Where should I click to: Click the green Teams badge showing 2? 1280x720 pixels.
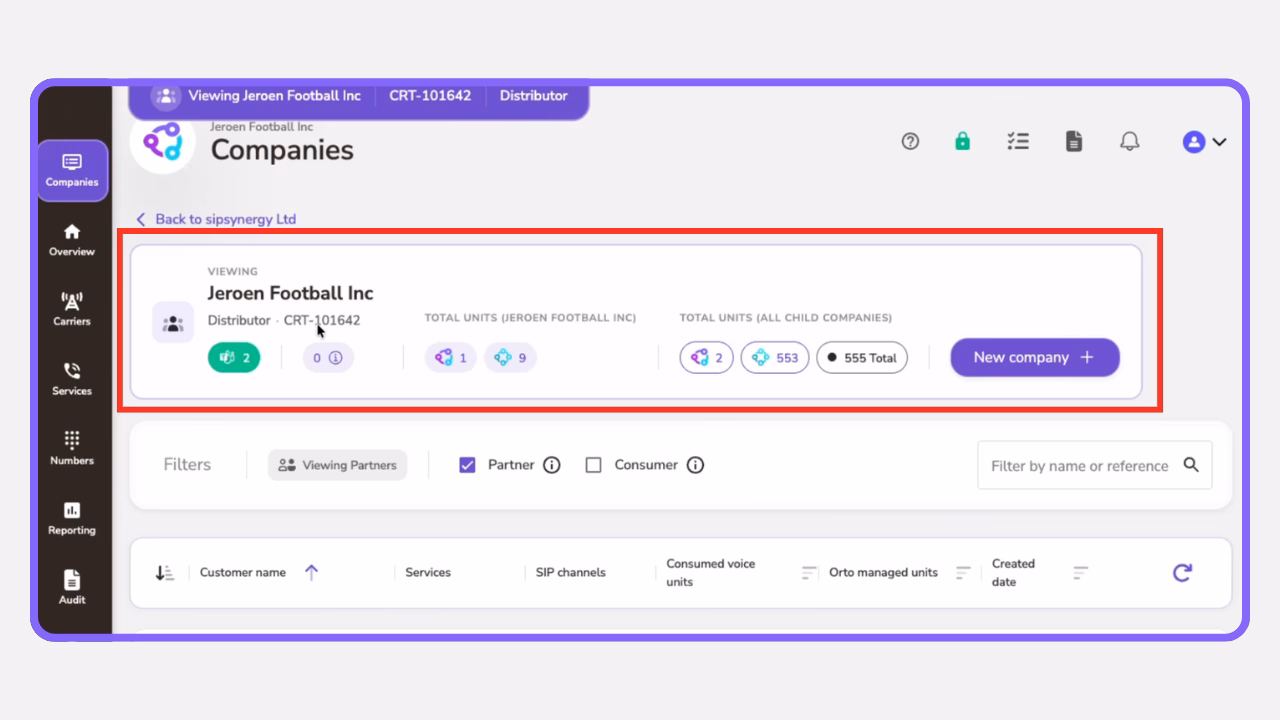point(234,357)
